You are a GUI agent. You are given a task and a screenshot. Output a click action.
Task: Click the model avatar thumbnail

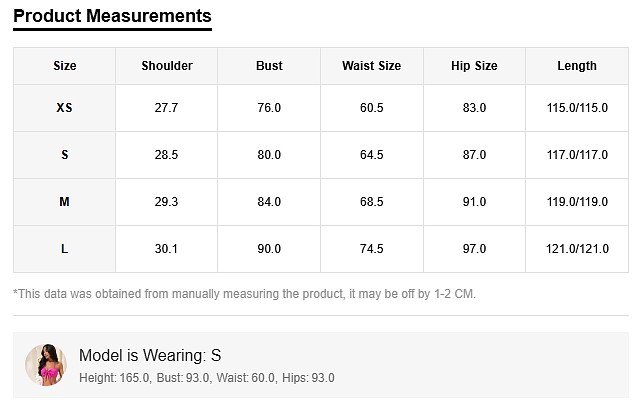coord(45,366)
